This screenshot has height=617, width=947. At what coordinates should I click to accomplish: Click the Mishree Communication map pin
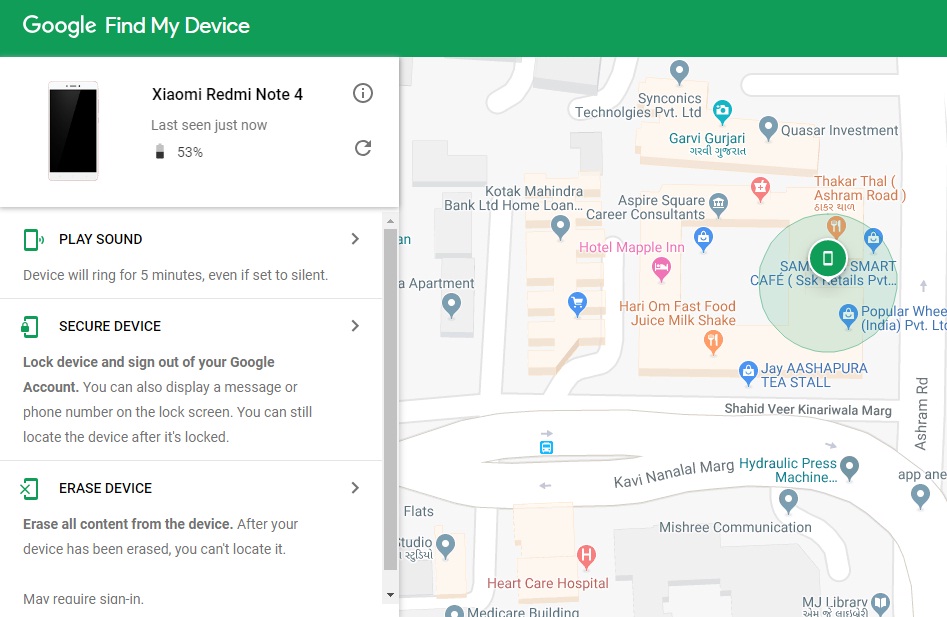788,501
